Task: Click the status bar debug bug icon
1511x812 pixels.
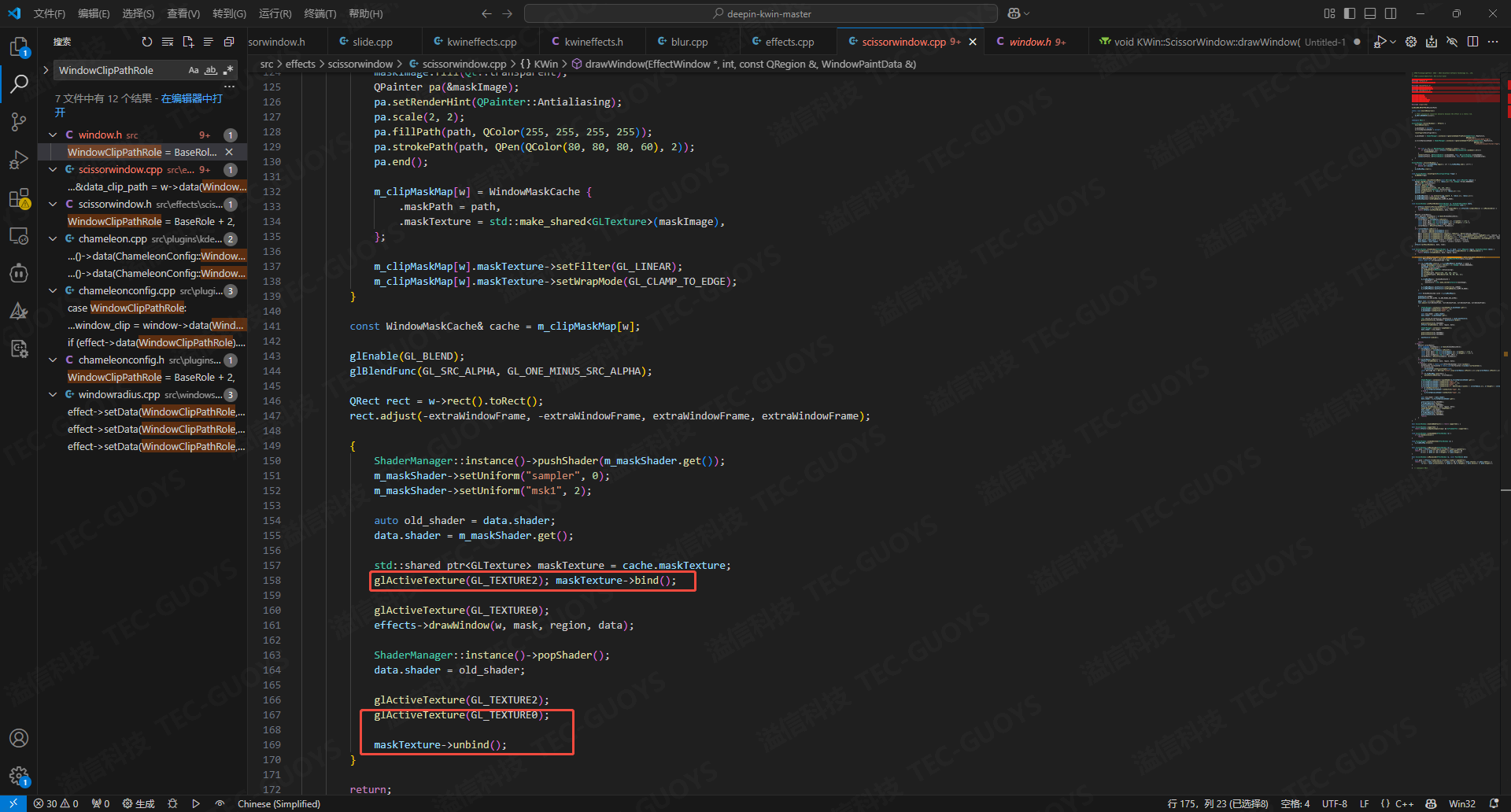Action: 172,803
